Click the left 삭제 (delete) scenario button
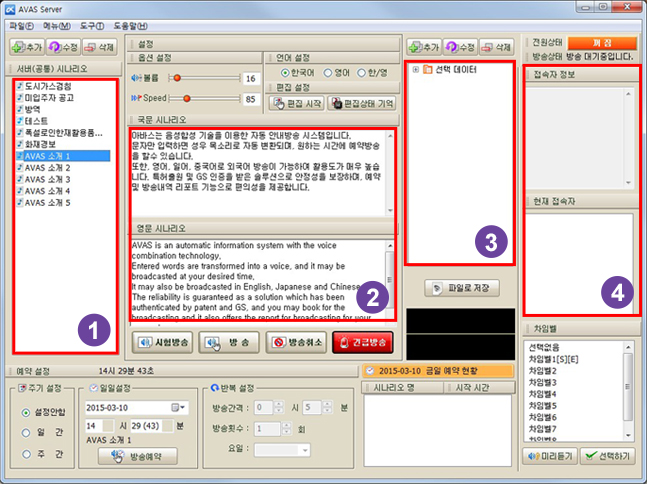Image resolution: width=647 pixels, height=484 pixels. pos(99,47)
